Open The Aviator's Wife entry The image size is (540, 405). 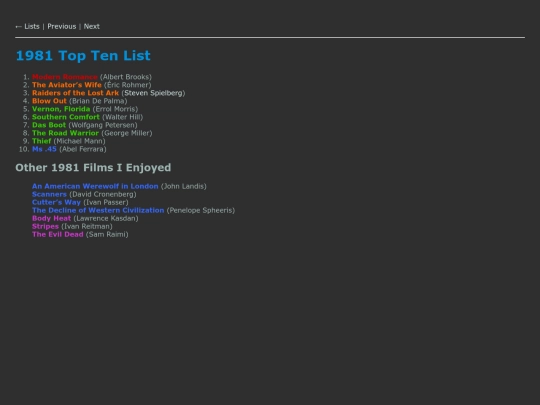[x=67, y=85]
